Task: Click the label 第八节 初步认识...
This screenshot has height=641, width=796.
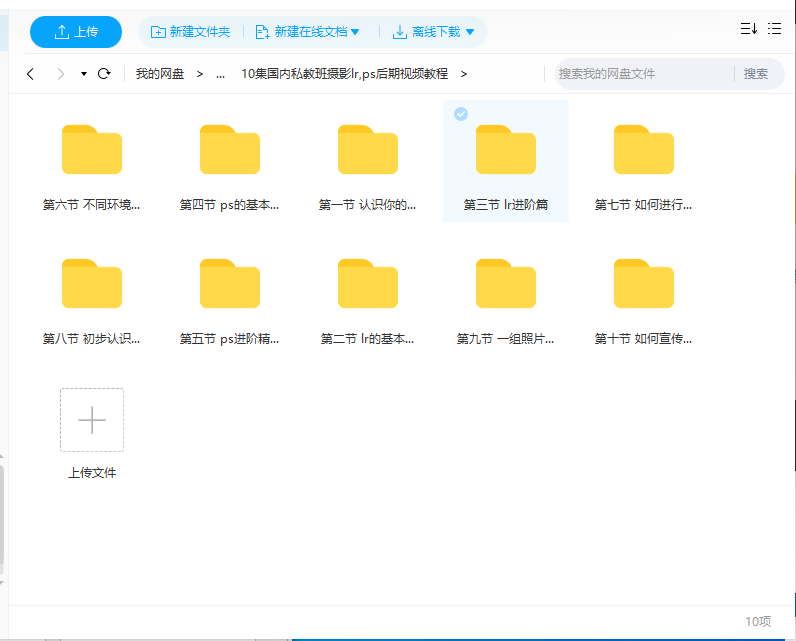Action: [x=91, y=339]
